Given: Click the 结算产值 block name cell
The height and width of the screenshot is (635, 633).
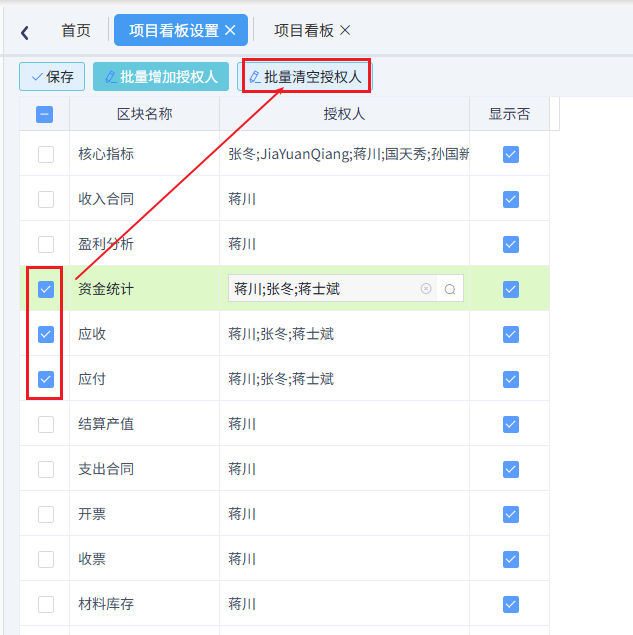Looking at the screenshot, I should point(145,424).
